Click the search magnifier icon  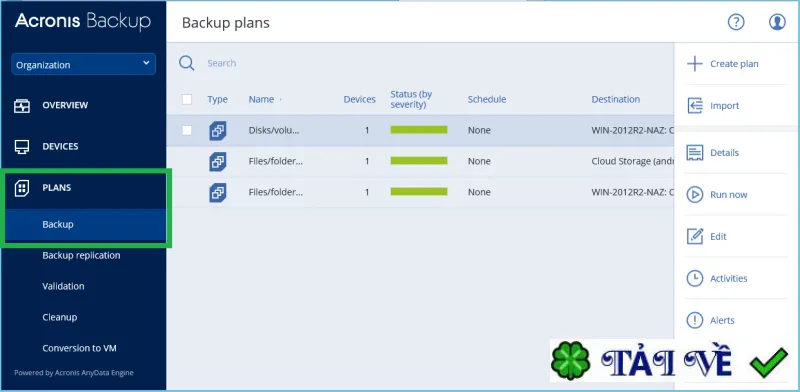187,63
